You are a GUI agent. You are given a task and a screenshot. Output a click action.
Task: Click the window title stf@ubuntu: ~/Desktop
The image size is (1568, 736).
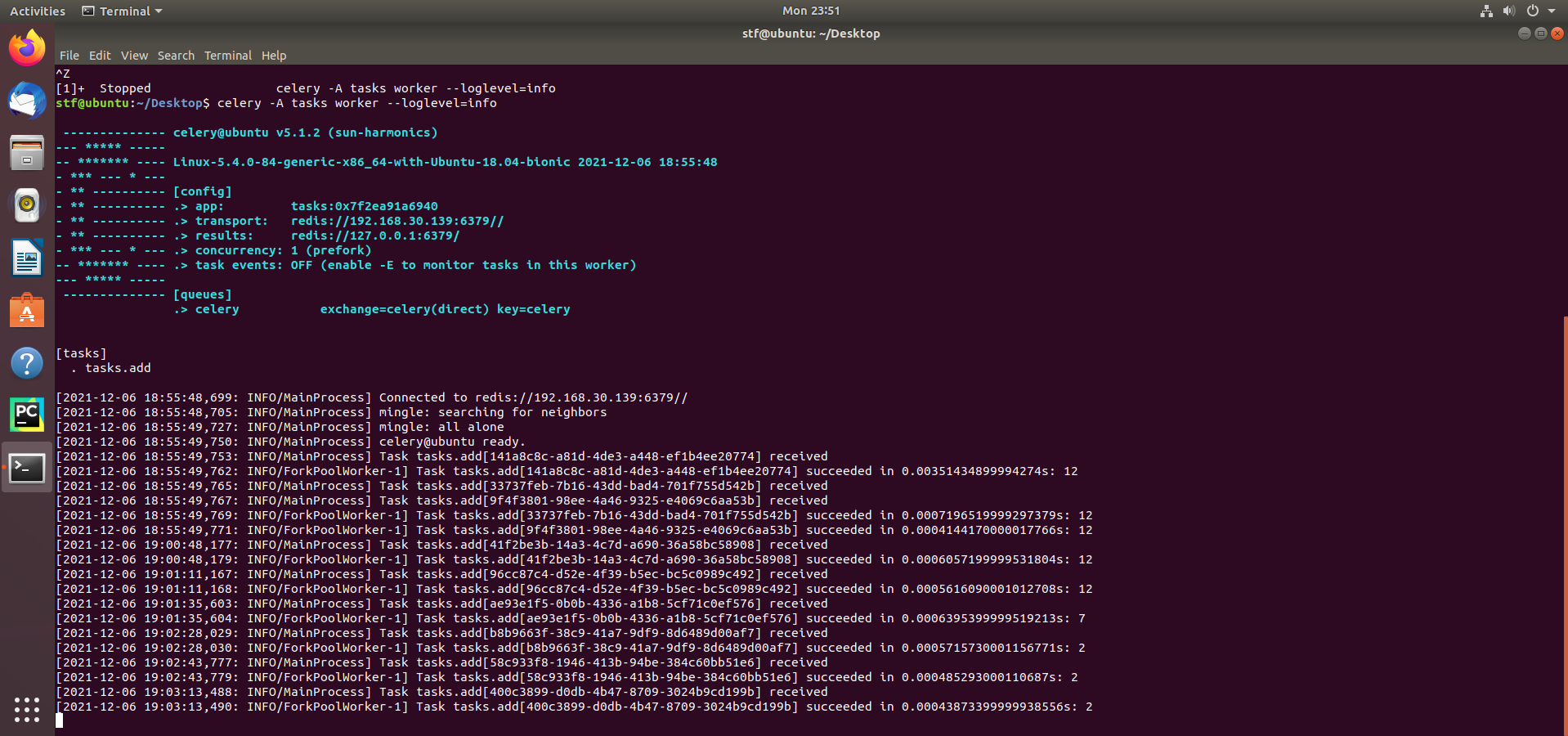pos(811,34)
